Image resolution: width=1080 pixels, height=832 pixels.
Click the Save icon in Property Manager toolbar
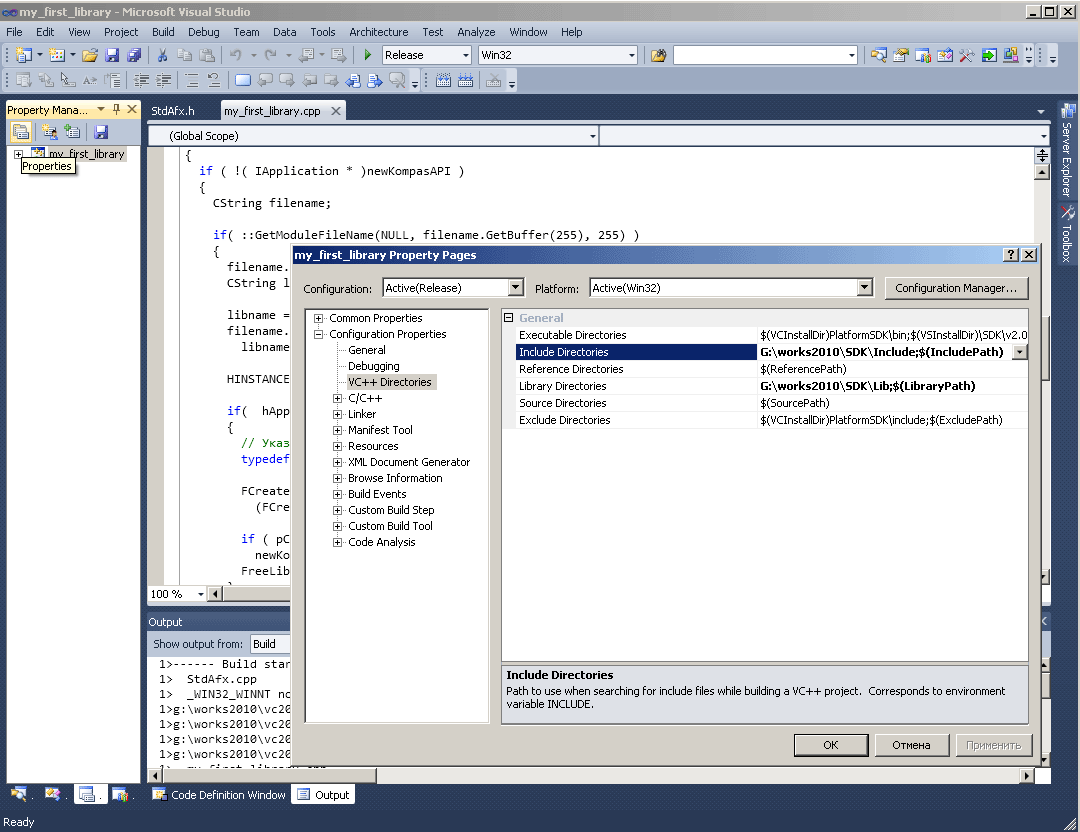(101, 131)
